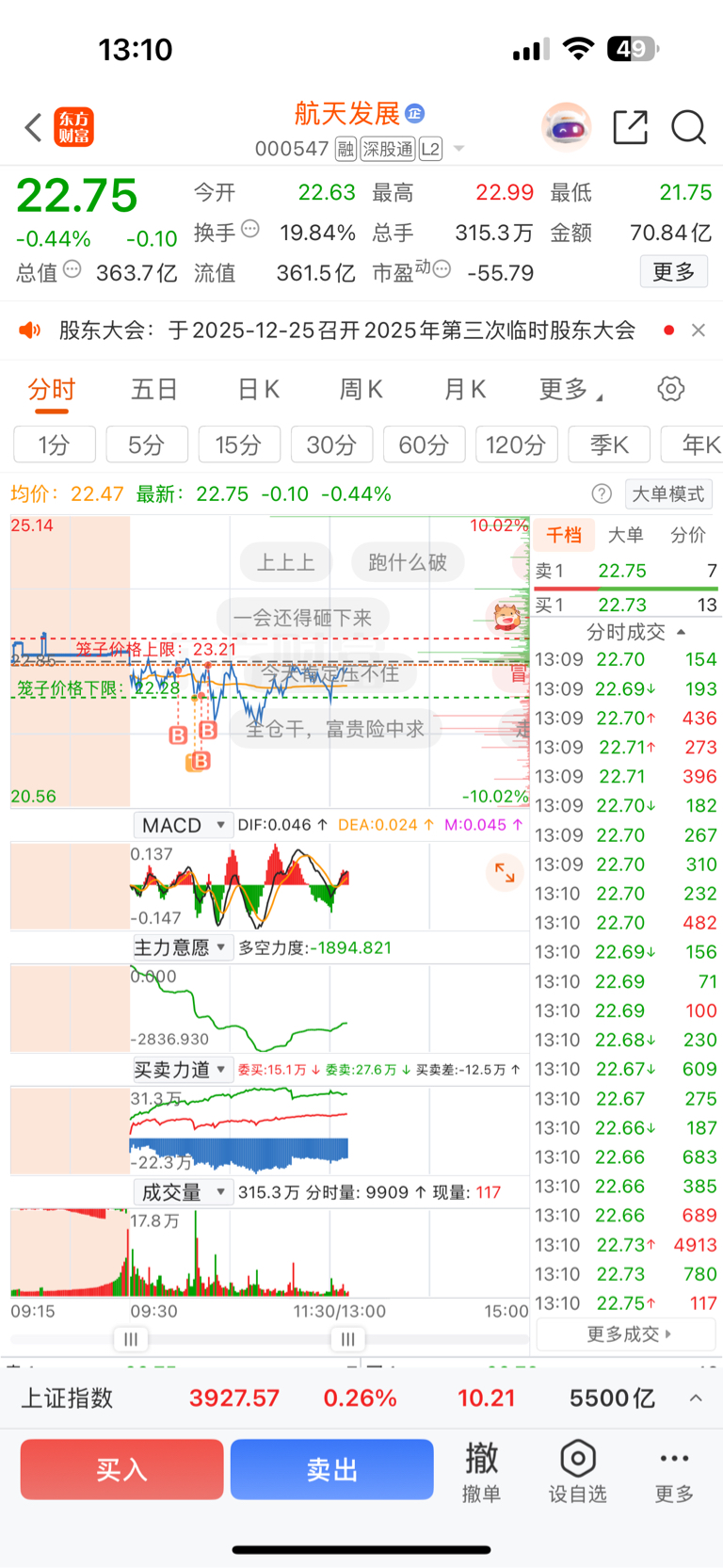Tap the 4913 volume trade row

pyautogui.click(x=626, y=1244)
